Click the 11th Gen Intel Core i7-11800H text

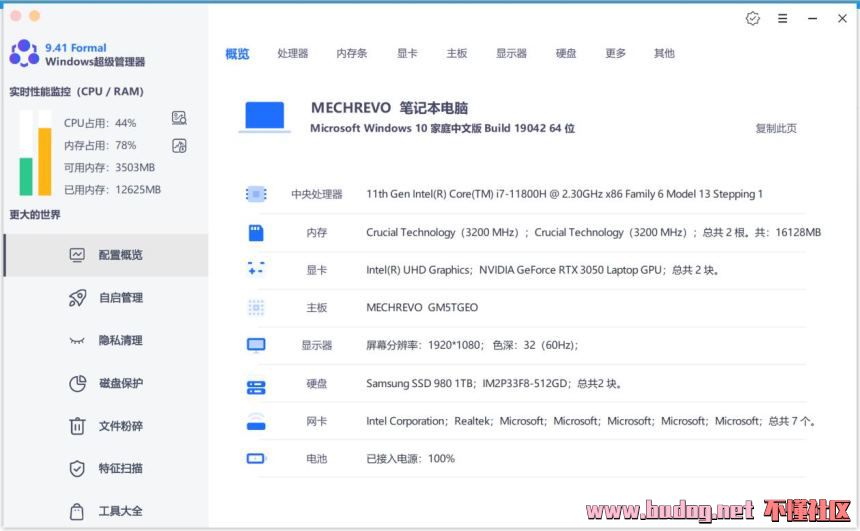(x=564, y=194)
